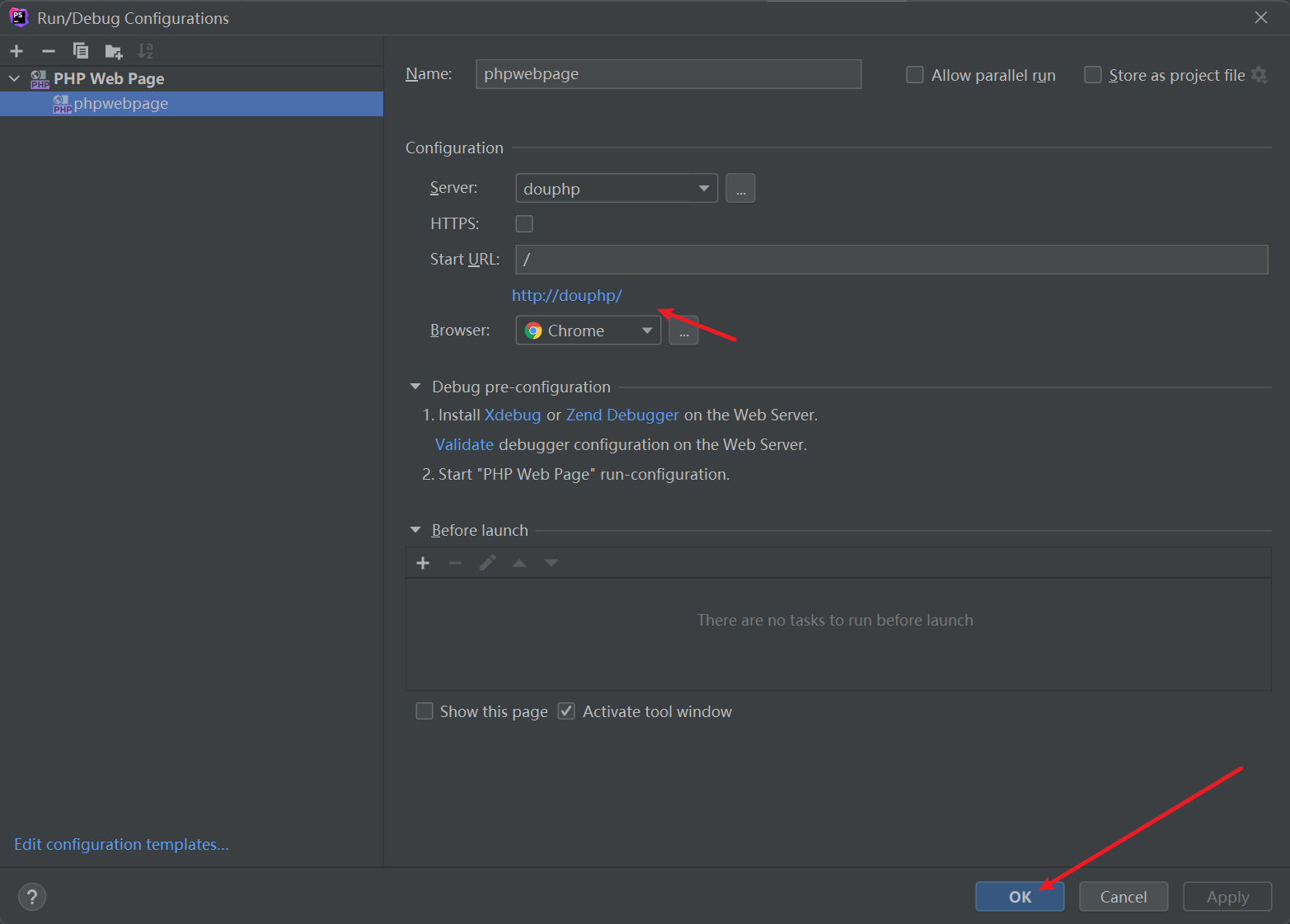
Task: Click the Configuration section heading
Action: [454, 148]
